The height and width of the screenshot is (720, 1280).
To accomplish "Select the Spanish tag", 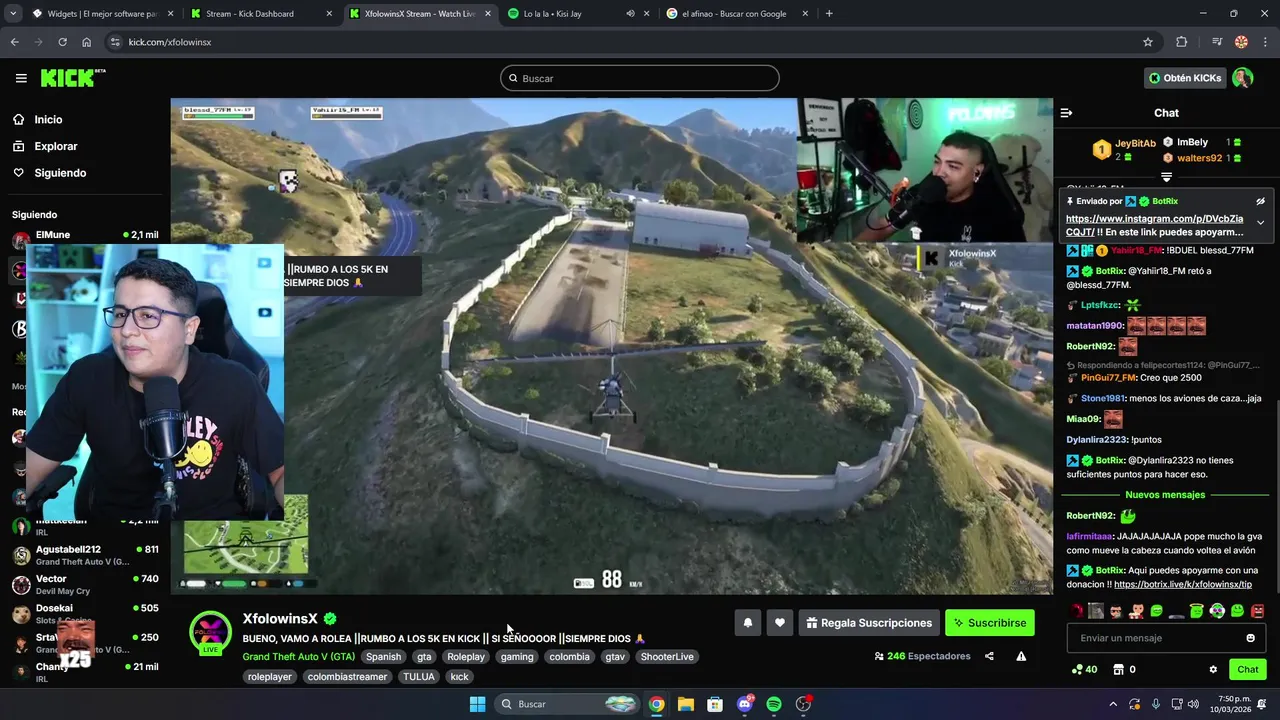I will (x=383, y=657).
